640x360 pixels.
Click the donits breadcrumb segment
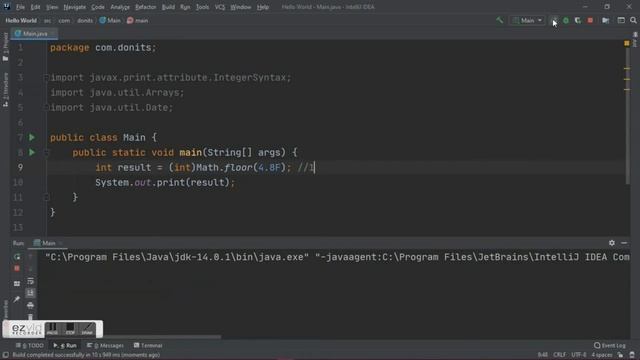[85, 20]
